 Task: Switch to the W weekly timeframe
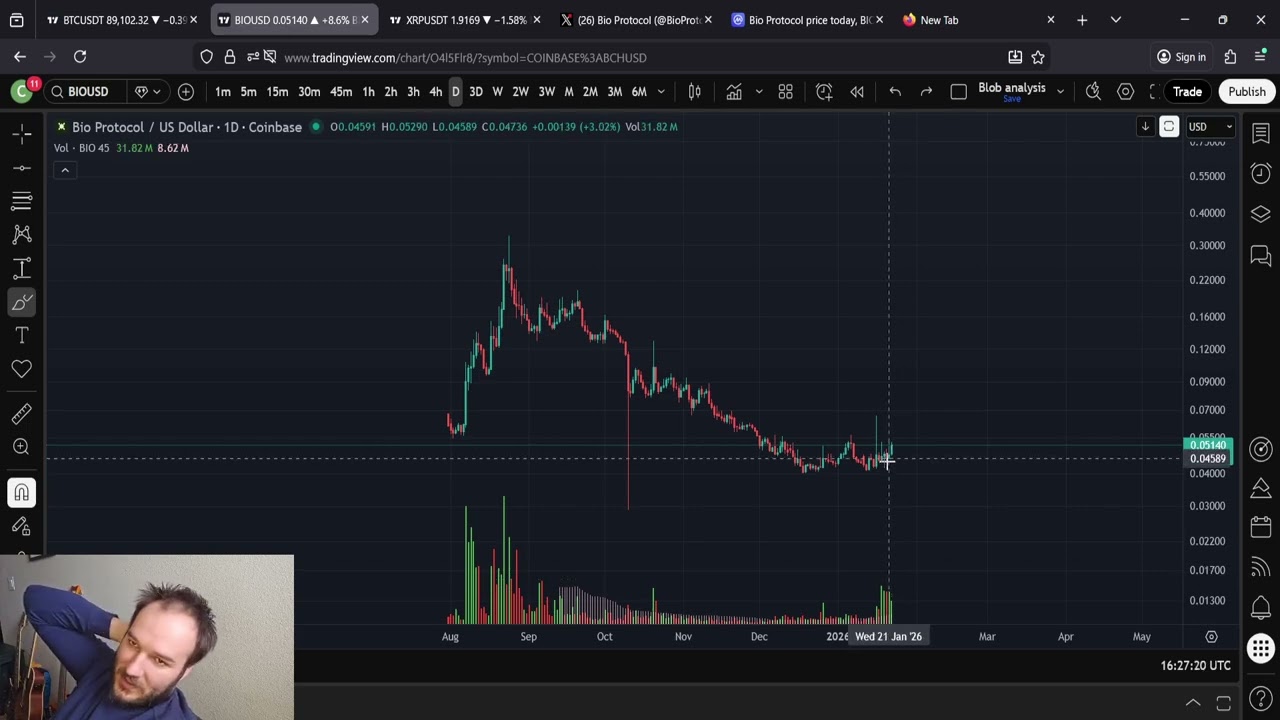[497, 92]
